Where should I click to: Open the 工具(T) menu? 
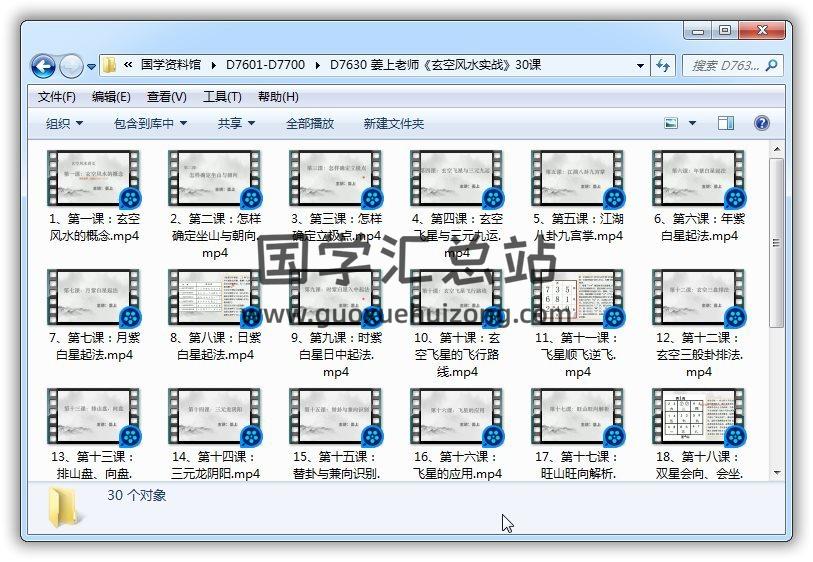click(x=222, y=96)
